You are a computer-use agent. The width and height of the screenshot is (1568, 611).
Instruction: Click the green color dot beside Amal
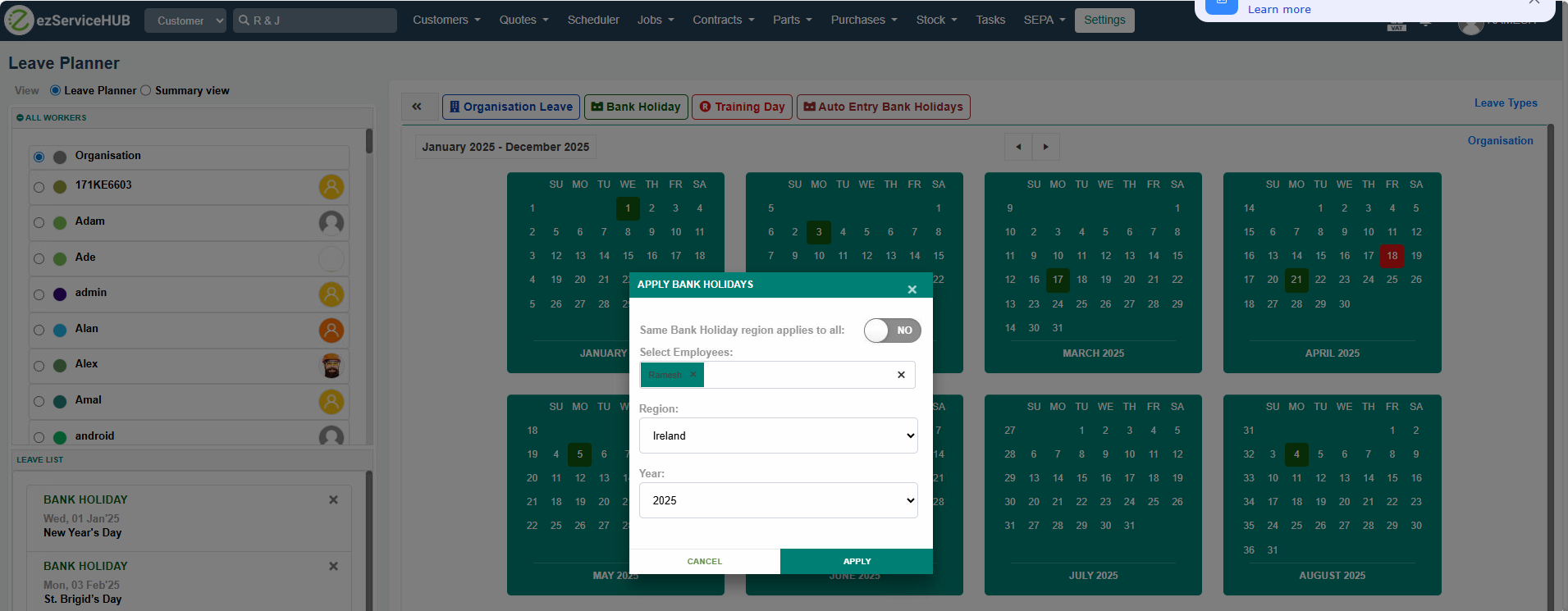[x=60, y=402]
